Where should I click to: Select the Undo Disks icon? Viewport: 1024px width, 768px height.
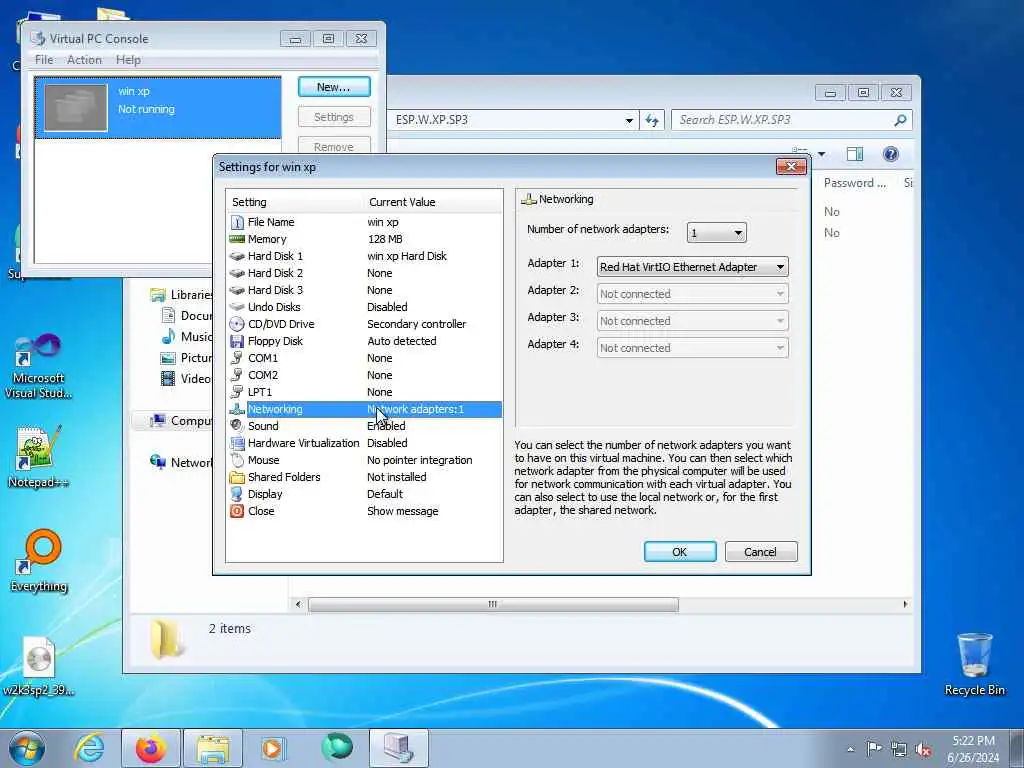coord(237,307)
